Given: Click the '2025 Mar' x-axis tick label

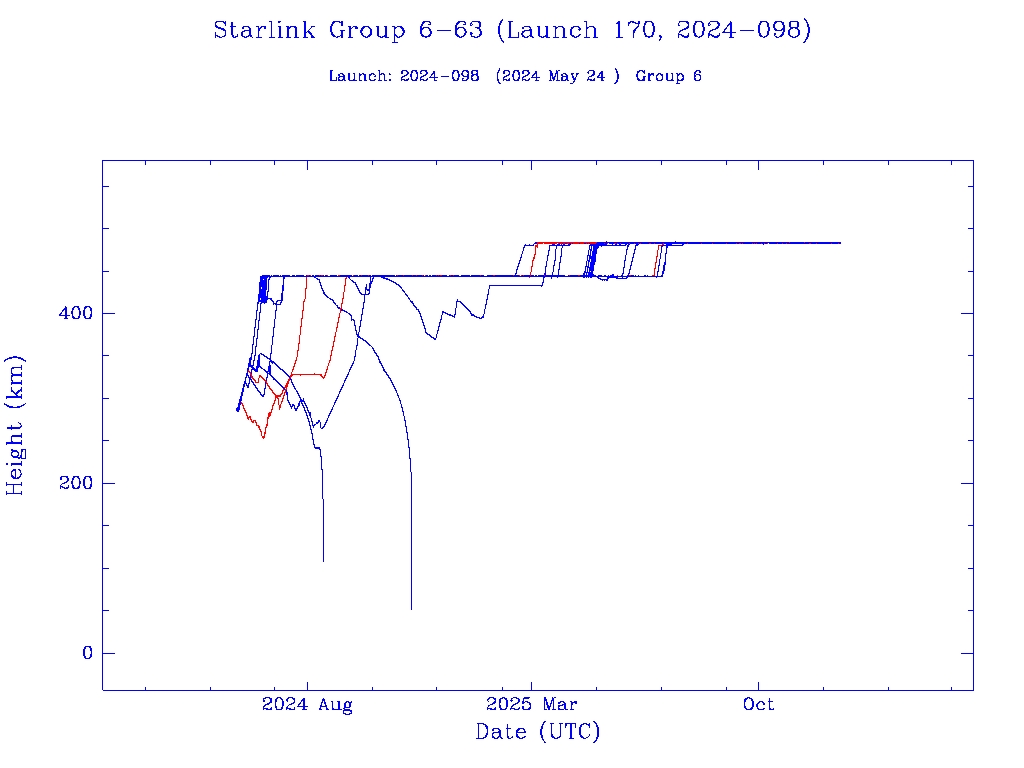Looking at the screenshot, I should point(532,705).
